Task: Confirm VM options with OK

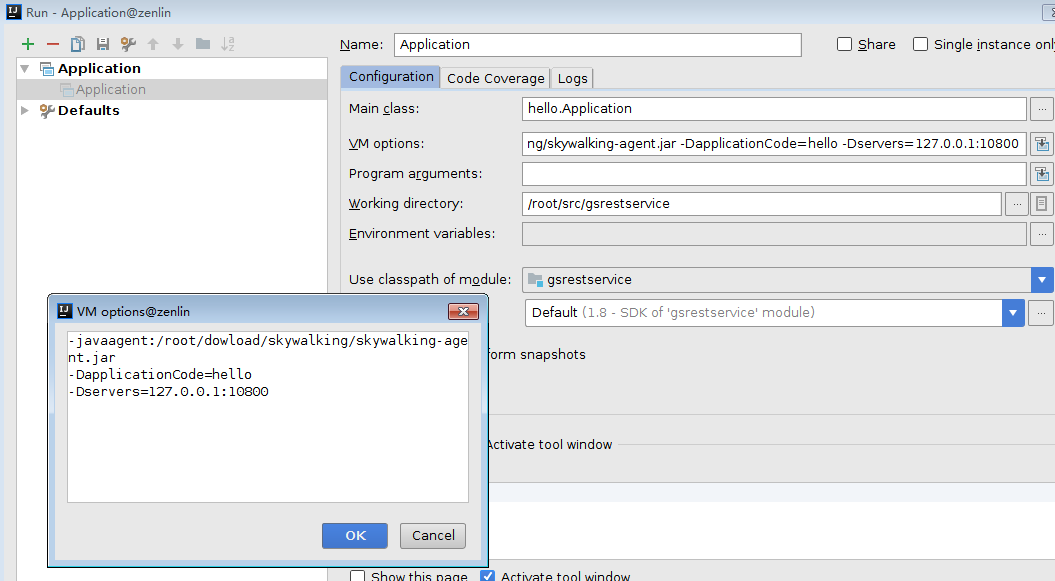Action: [354, 535]
